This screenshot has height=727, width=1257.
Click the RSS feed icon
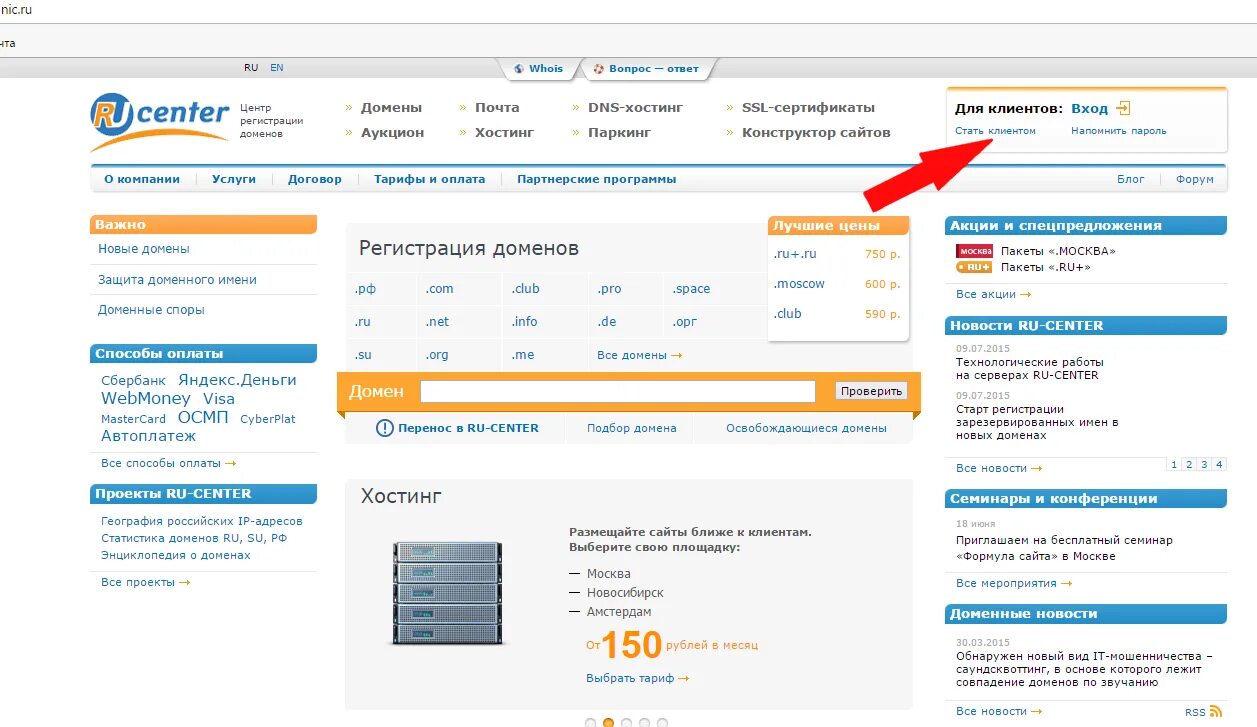(x=1216, y=711)
